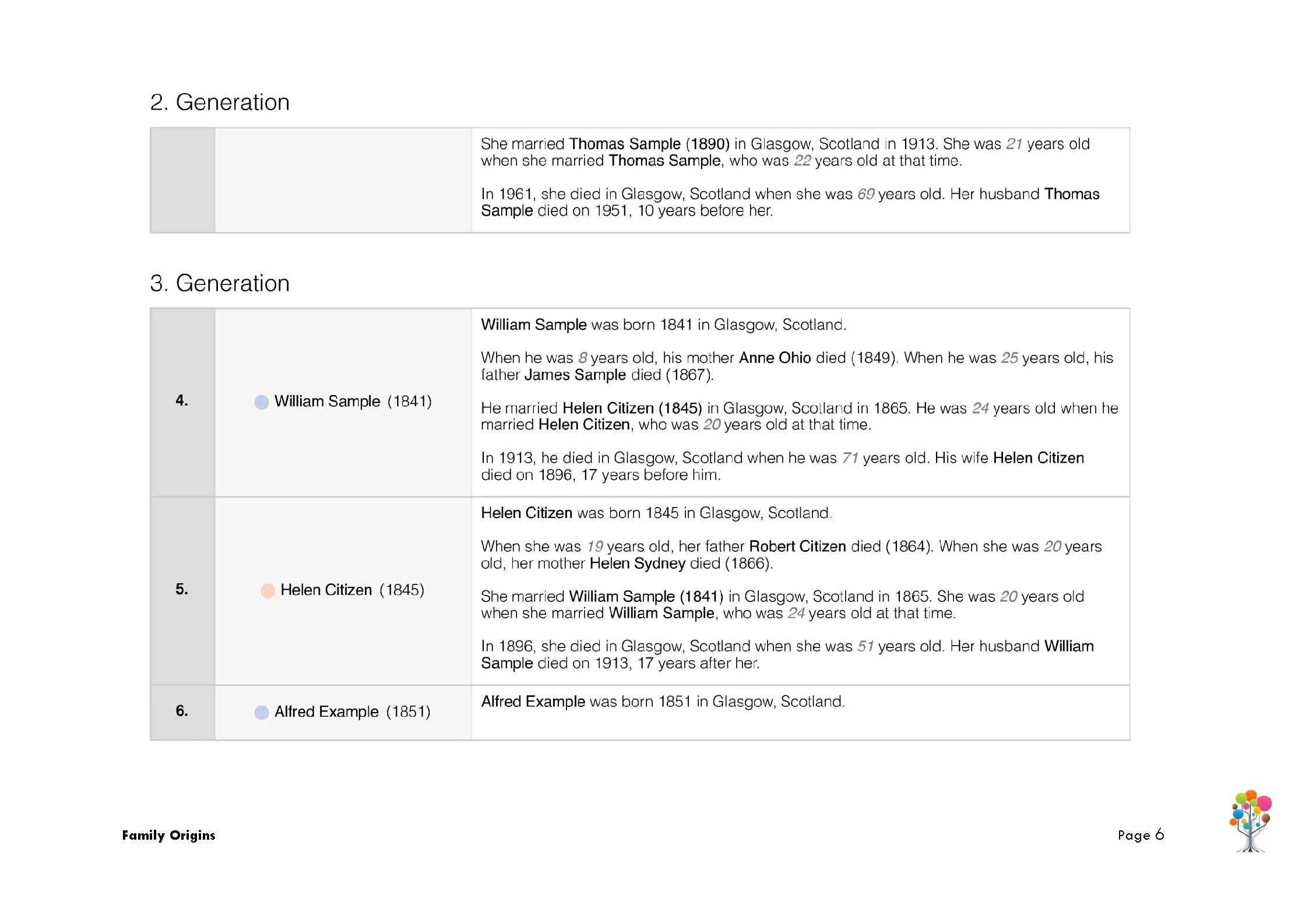Click the '3. Generation' heading
This screenshot has width=1316, height=923.
pos(220,283)
